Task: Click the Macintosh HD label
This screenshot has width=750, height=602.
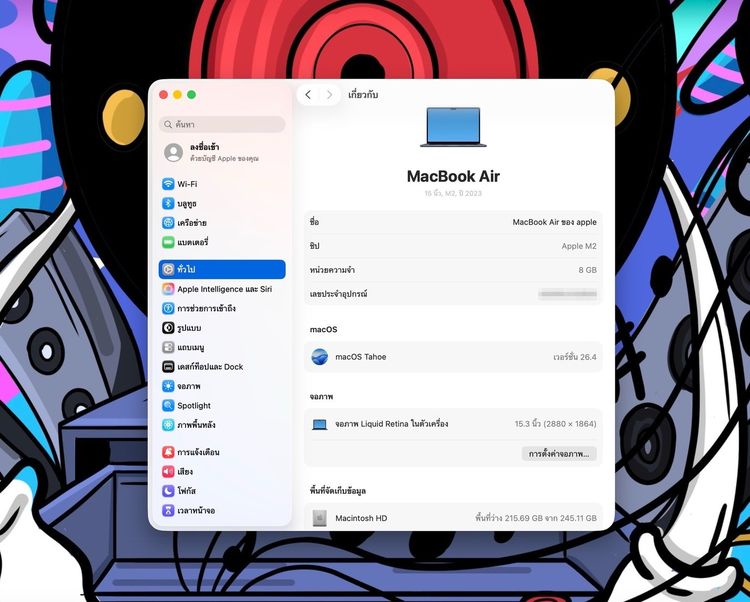Action: (x=361, y=518)
